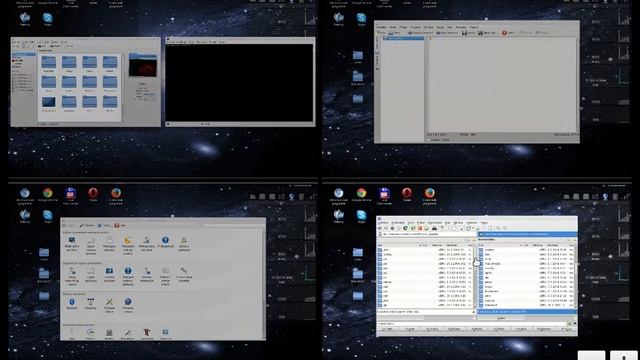The width and height of the screenshot is (640, 360).
Task: Open the blue globe icon beside the green tools icon
Action: click(x=128, y=302)
